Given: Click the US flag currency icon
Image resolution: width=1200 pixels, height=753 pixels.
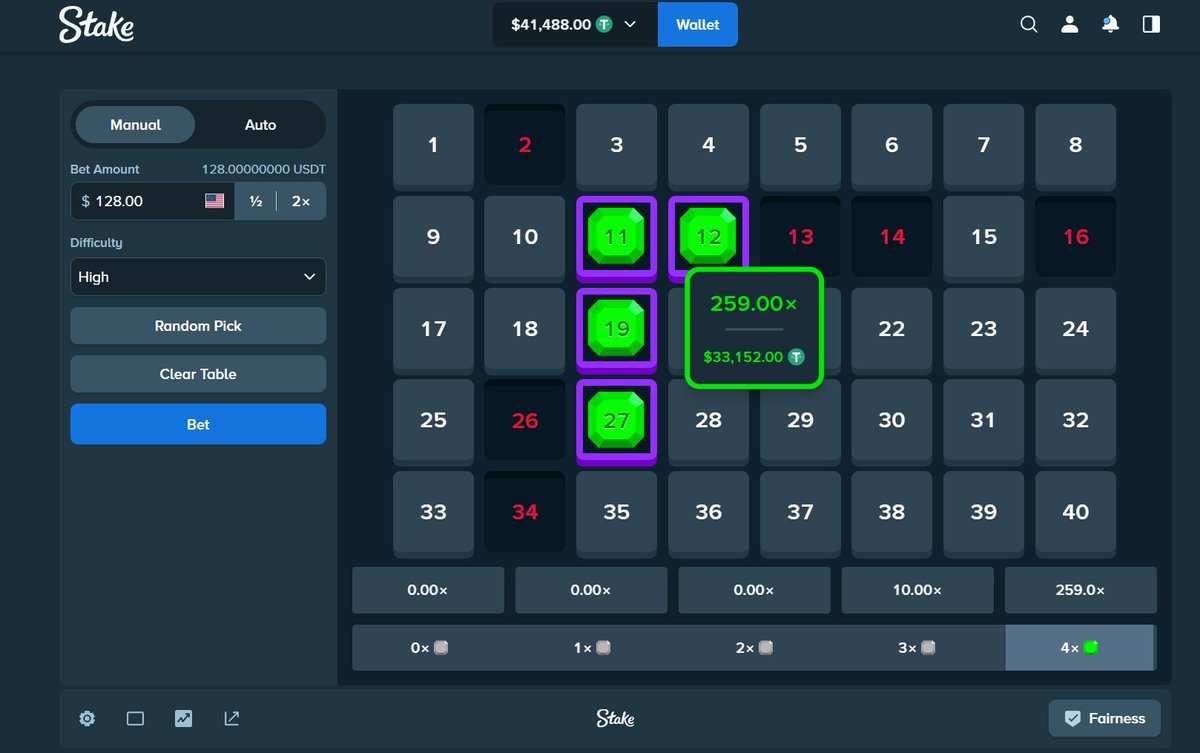Looking at the screenshot, I should [214, 201].
